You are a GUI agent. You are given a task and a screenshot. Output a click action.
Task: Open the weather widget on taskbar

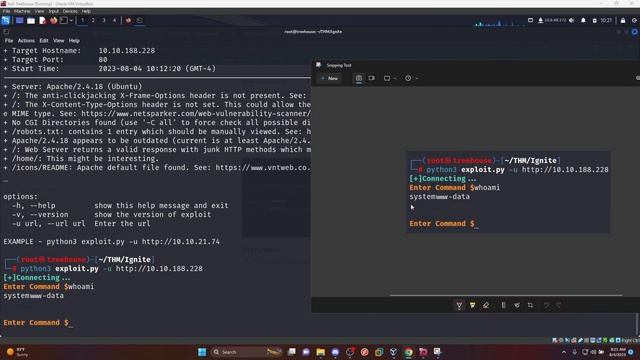pyautogui.click(x=16, y=352)
